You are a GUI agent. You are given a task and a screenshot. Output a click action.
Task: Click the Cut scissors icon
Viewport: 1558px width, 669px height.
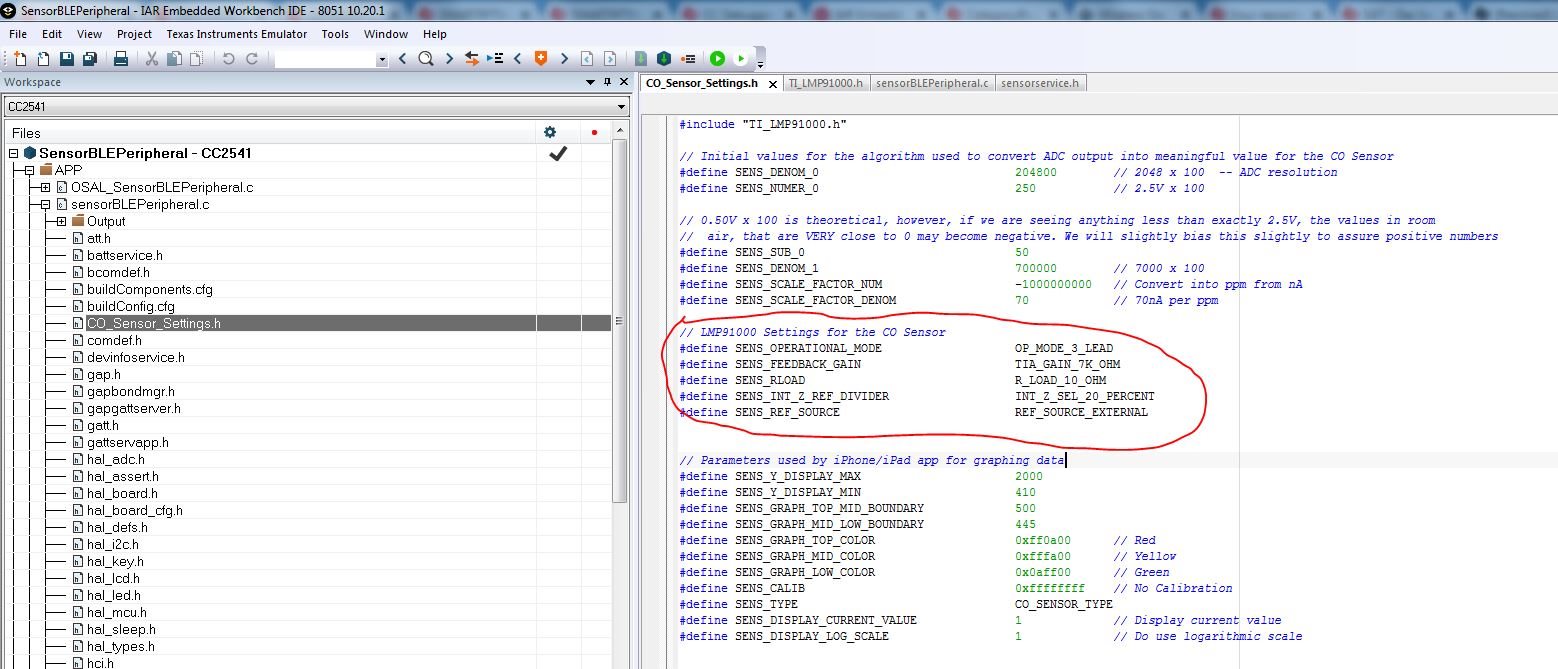pyautogui.click(x=152, y=59)
